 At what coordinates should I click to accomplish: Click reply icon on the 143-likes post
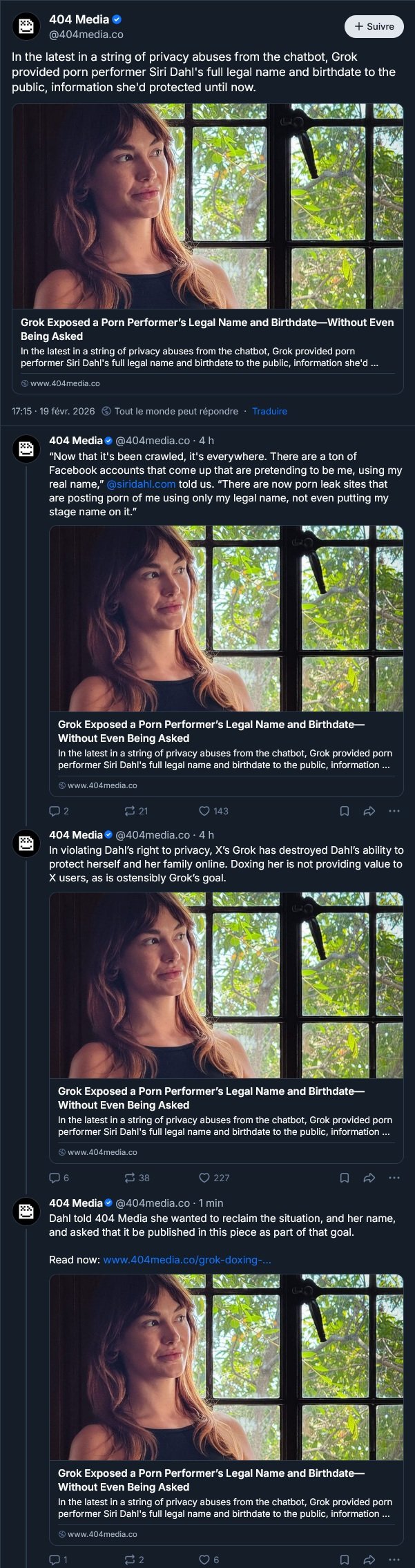(55, 811)
